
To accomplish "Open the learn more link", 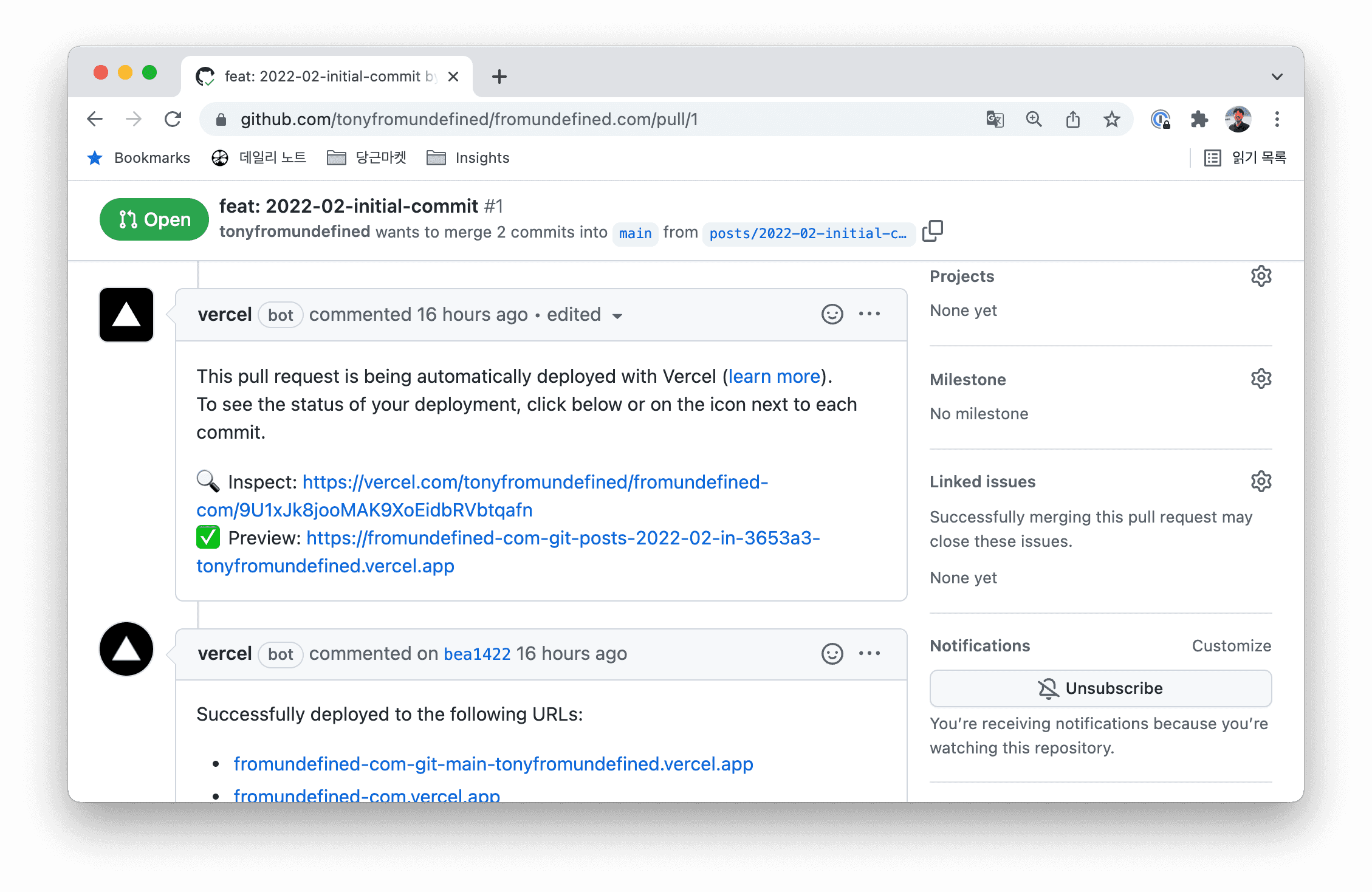I will coord(774,377).
